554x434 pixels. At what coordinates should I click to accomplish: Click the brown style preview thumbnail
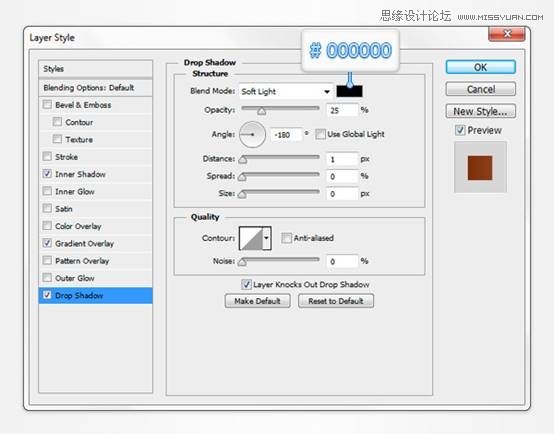480,168
